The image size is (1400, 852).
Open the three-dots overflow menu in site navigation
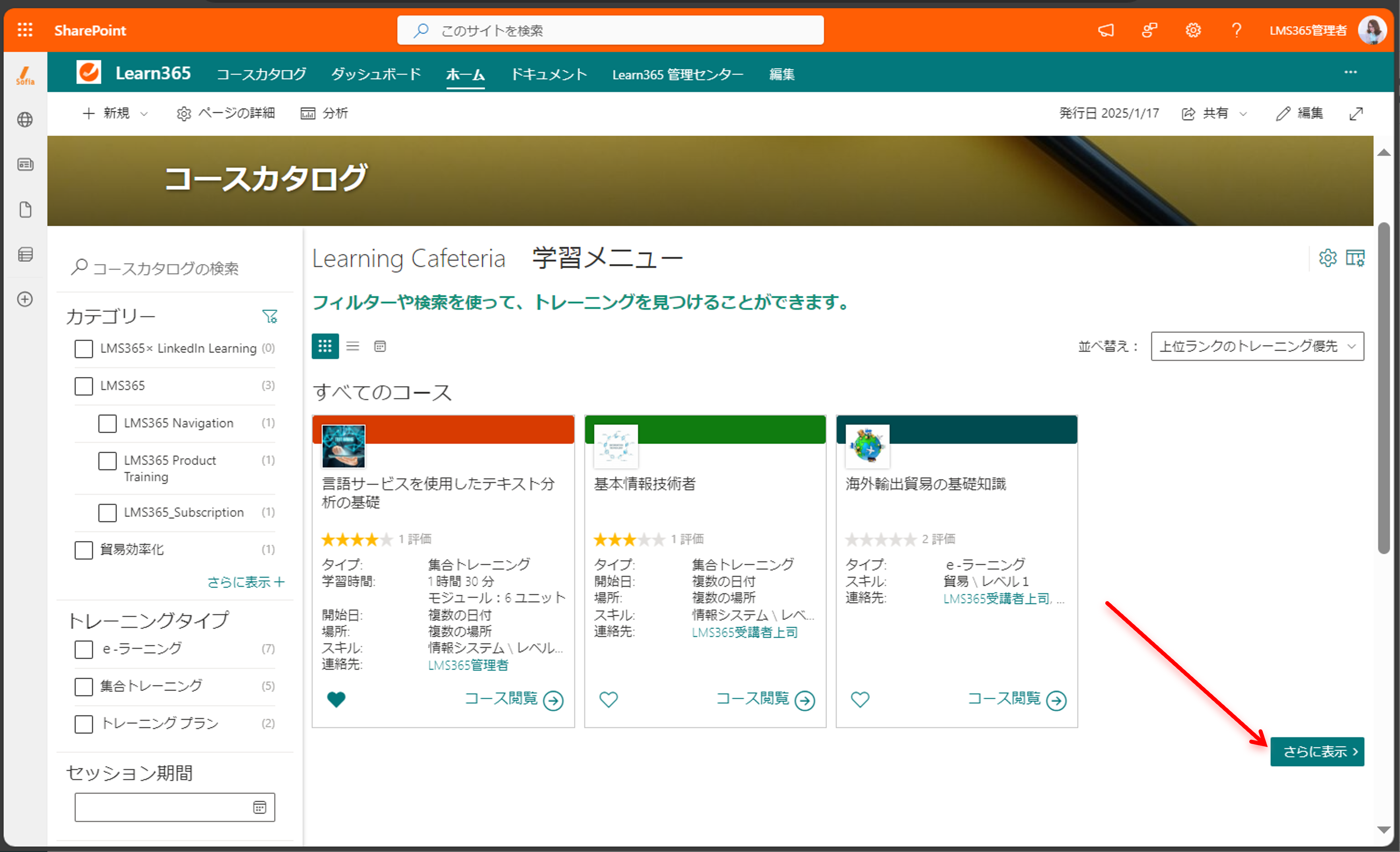[x=1351, y=72]
